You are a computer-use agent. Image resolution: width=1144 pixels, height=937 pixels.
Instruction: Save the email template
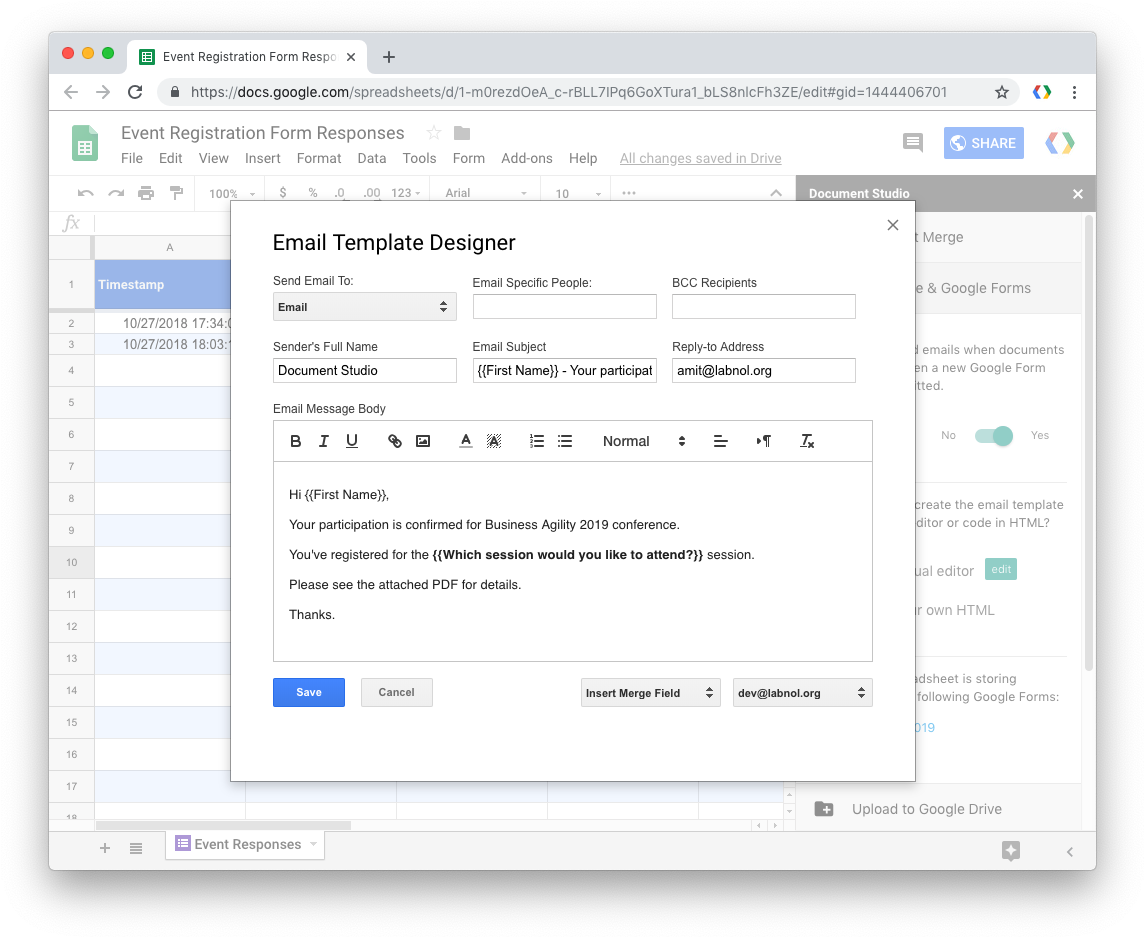308,692
